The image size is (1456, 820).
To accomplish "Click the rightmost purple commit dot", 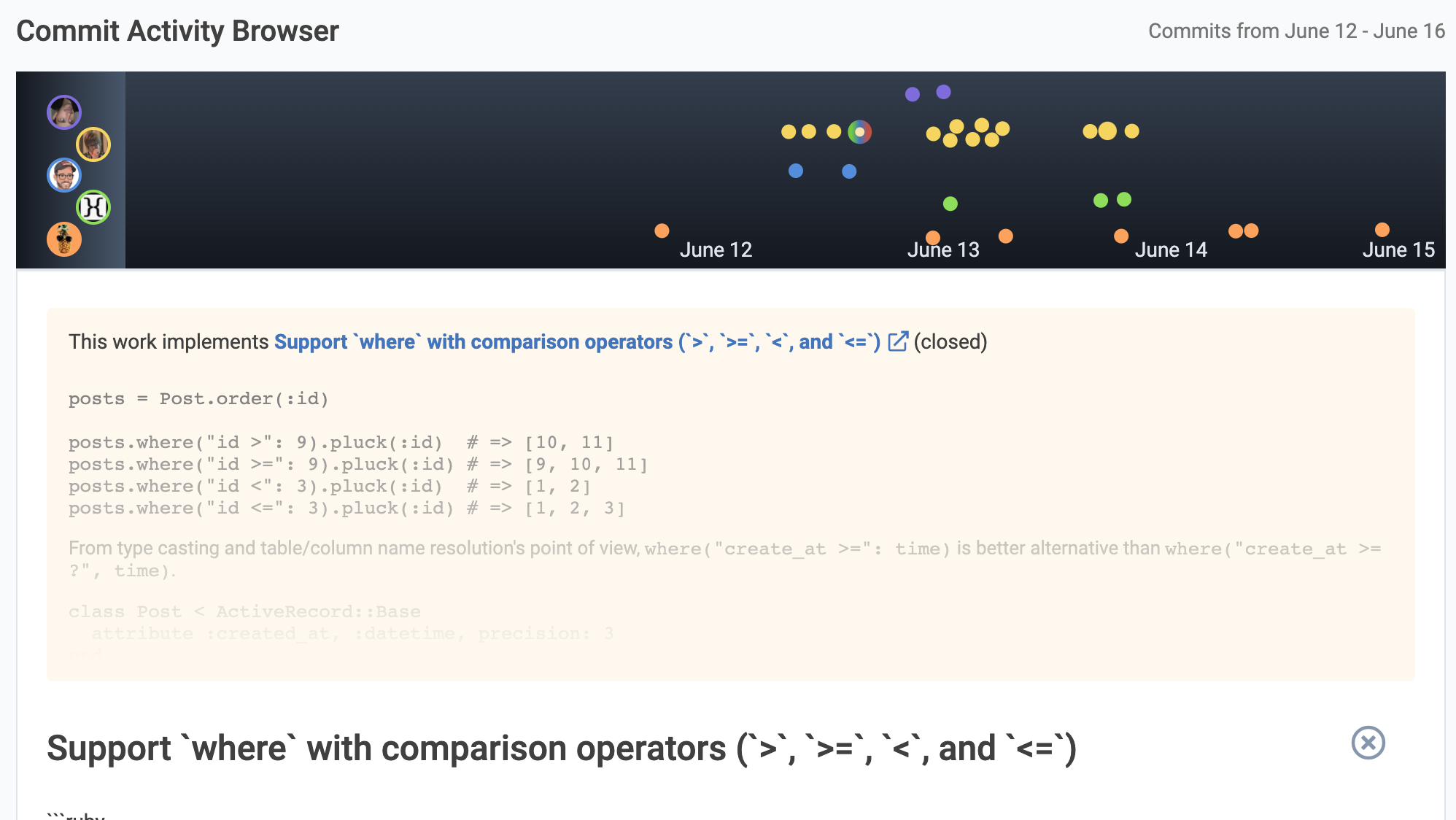I will coord(944,92).
